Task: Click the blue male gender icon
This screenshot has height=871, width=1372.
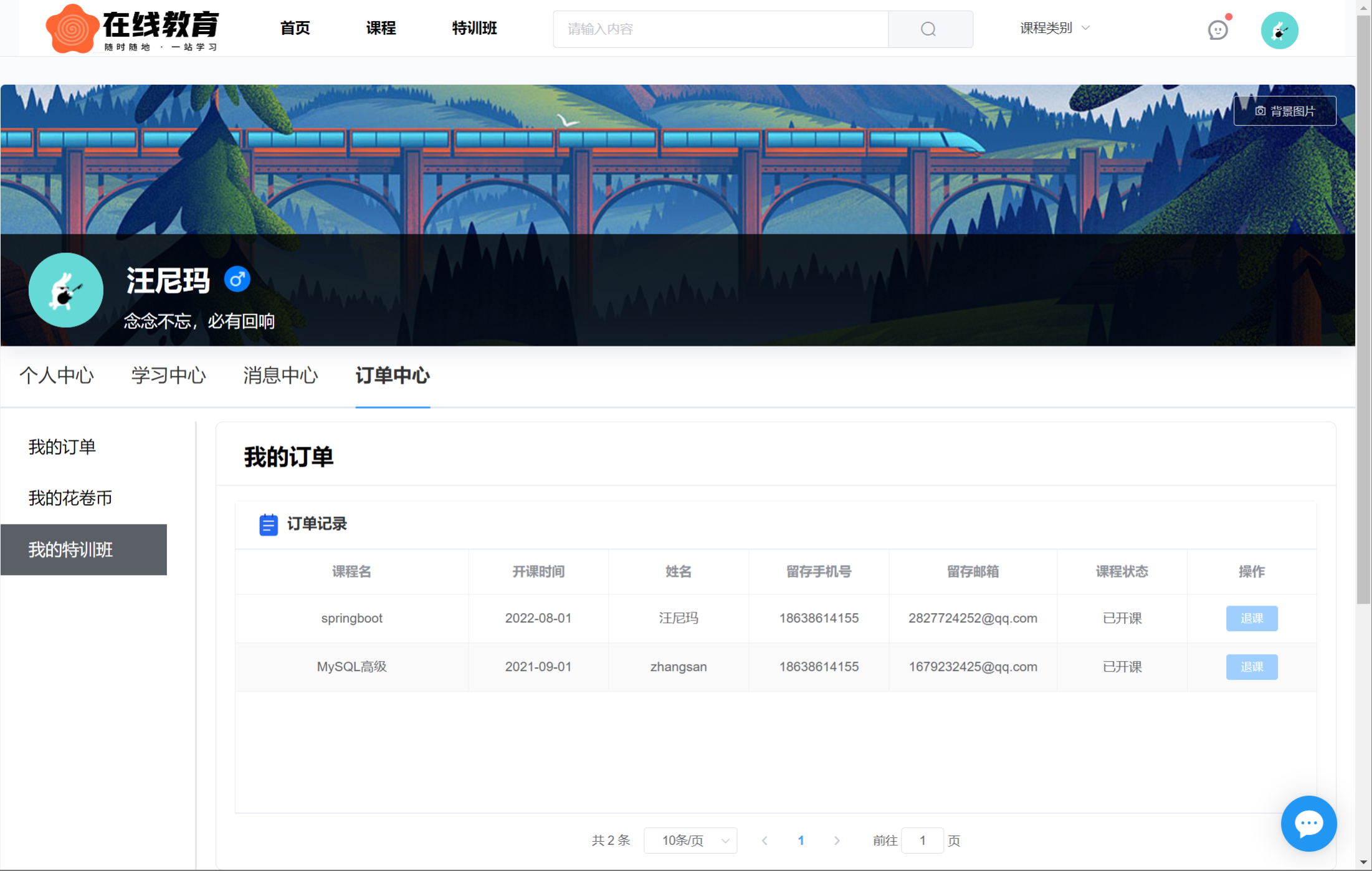Action: 237,280
